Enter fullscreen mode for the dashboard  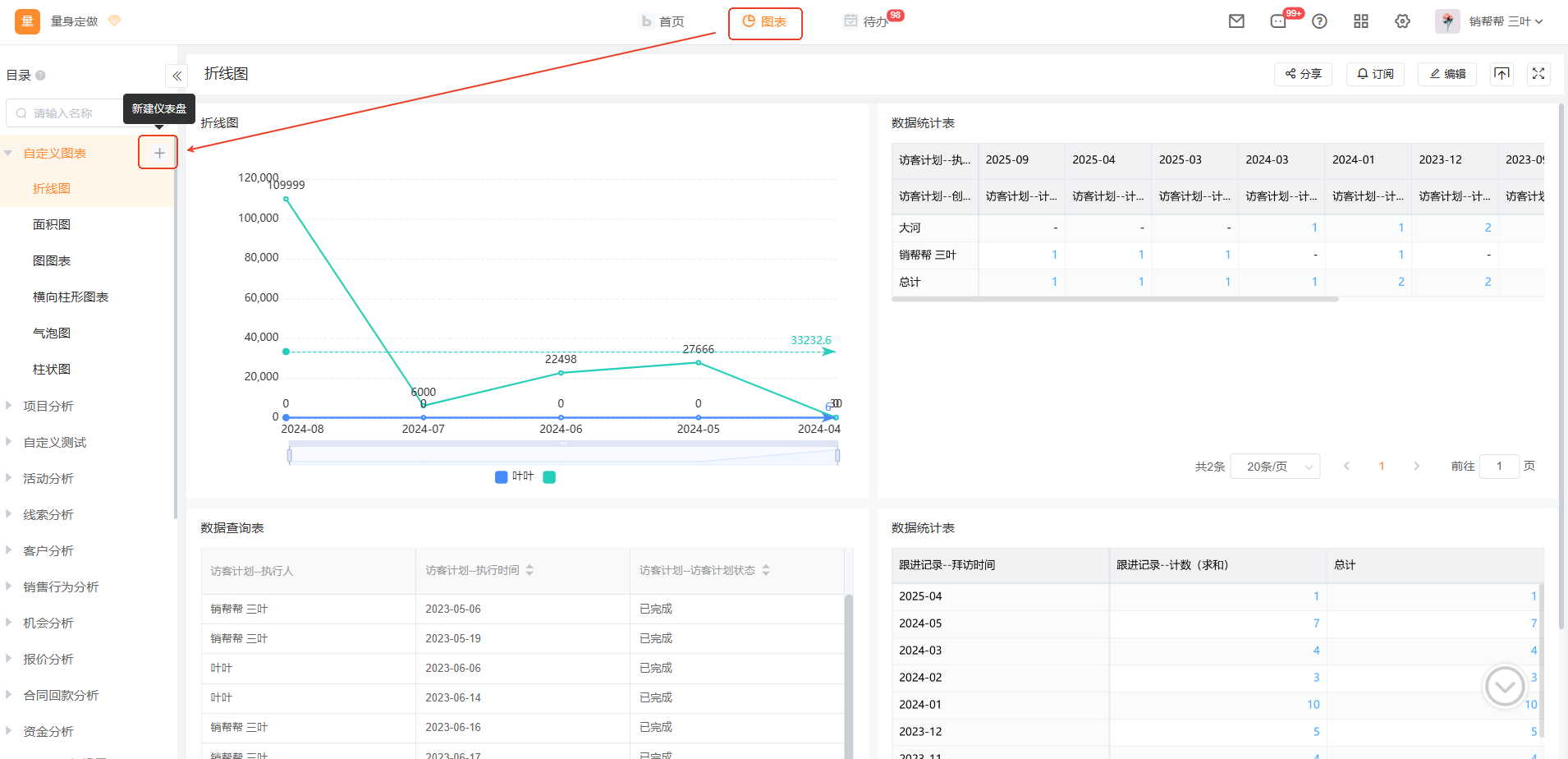click(1538, 74)
